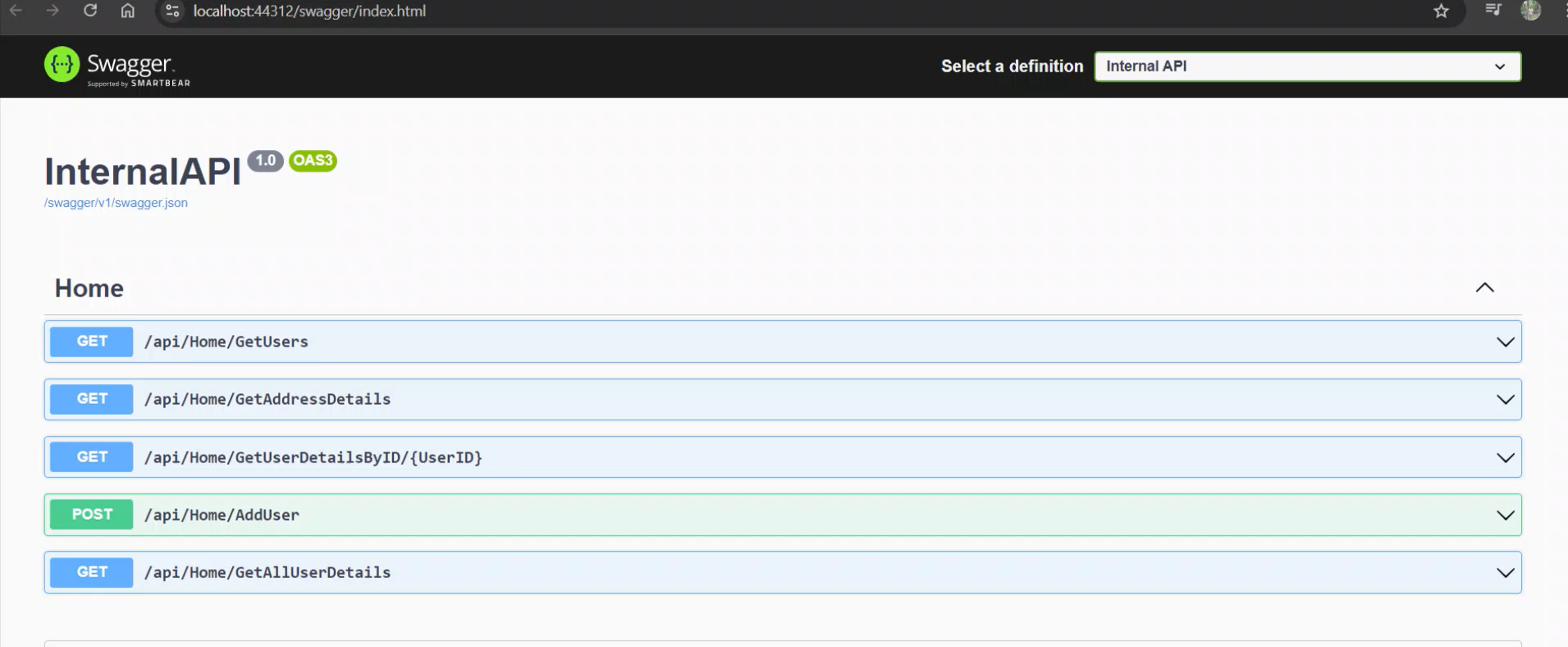This screenshot has height=647, width=1568.
Task: Collapse the Home section chevron
Action: point(1484,288)
